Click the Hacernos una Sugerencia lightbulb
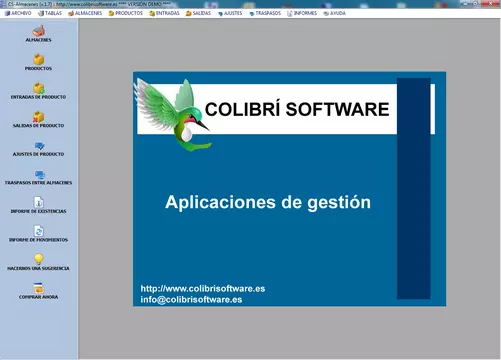This screenshot has width=501, height=360. click(39, 259)
